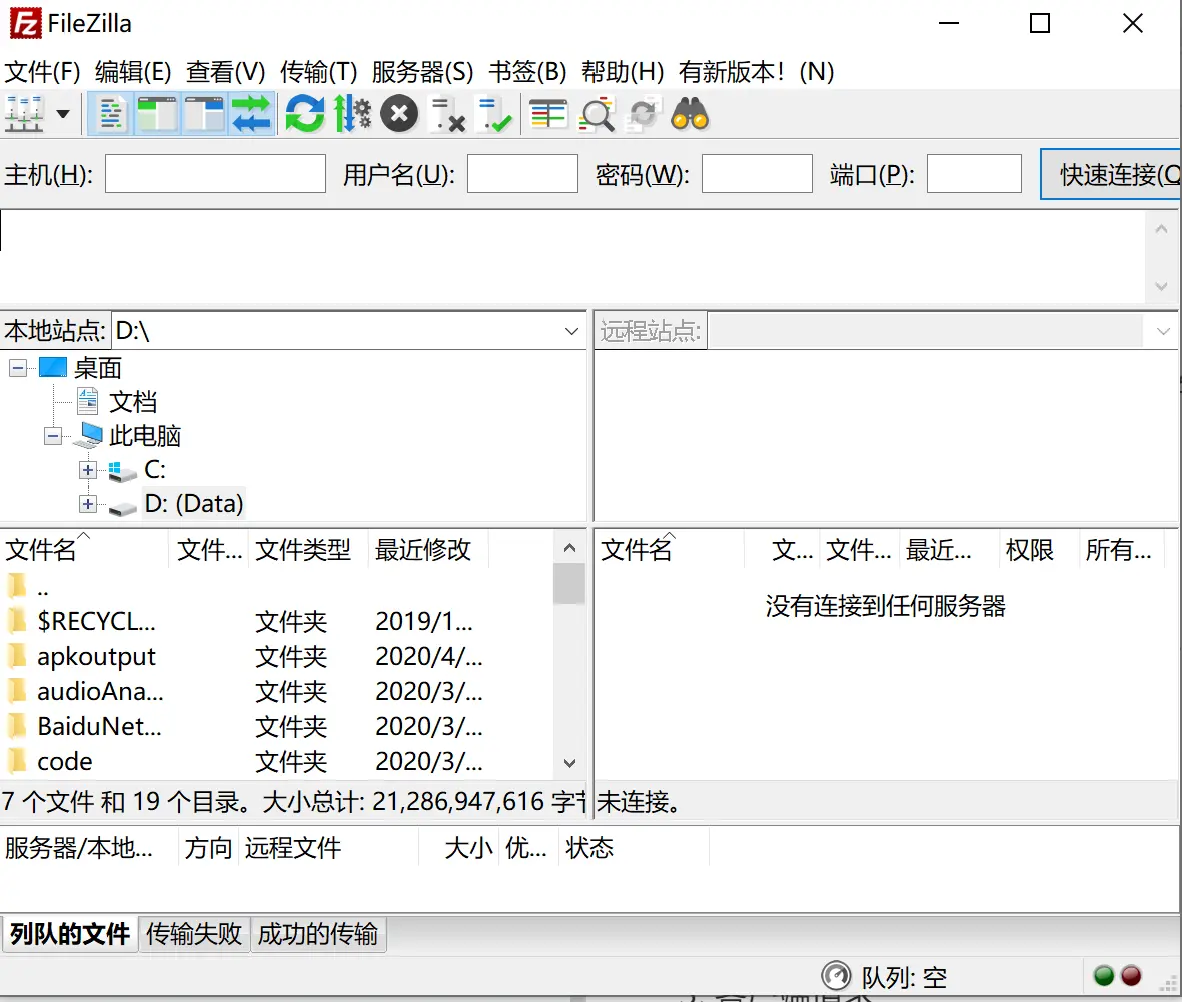This screenshot has height=1002, width=1182.
Task: Sort remote list by 权限 column
Action: click(x=1037, y=550)
